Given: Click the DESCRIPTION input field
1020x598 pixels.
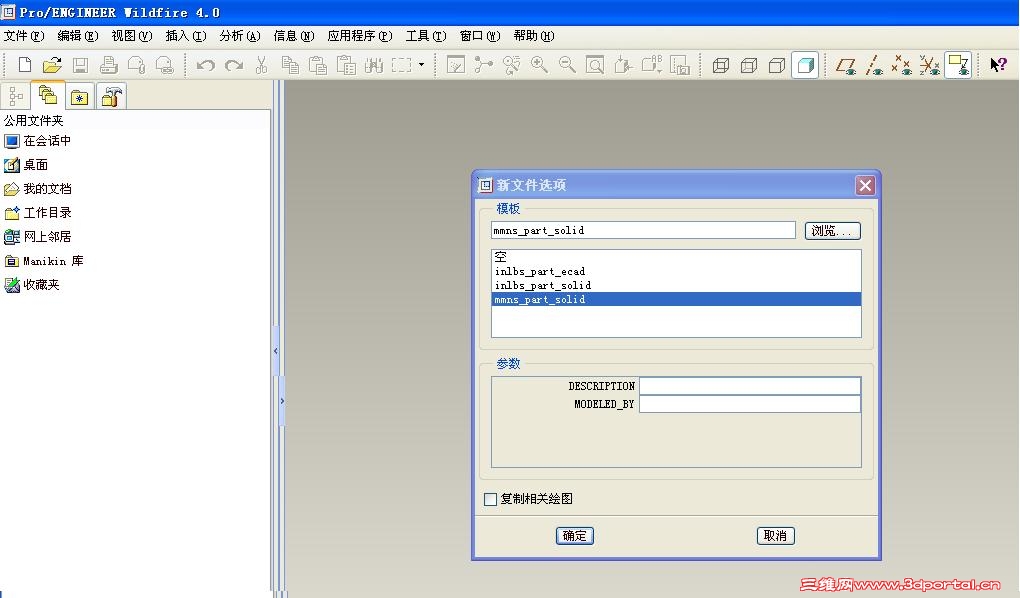Looking at the screenshot, I should tap(749, 386).
